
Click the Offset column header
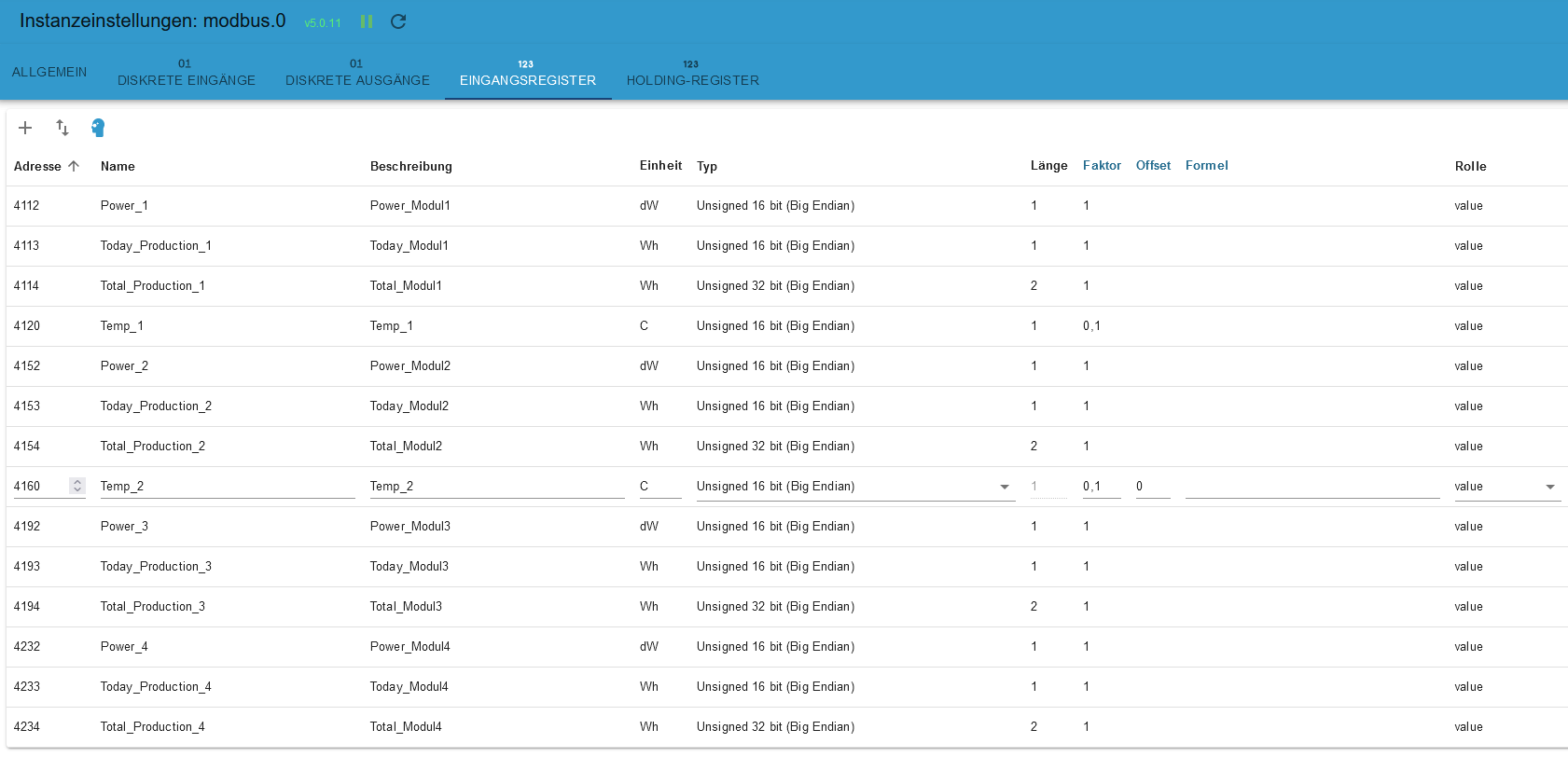1153,165
